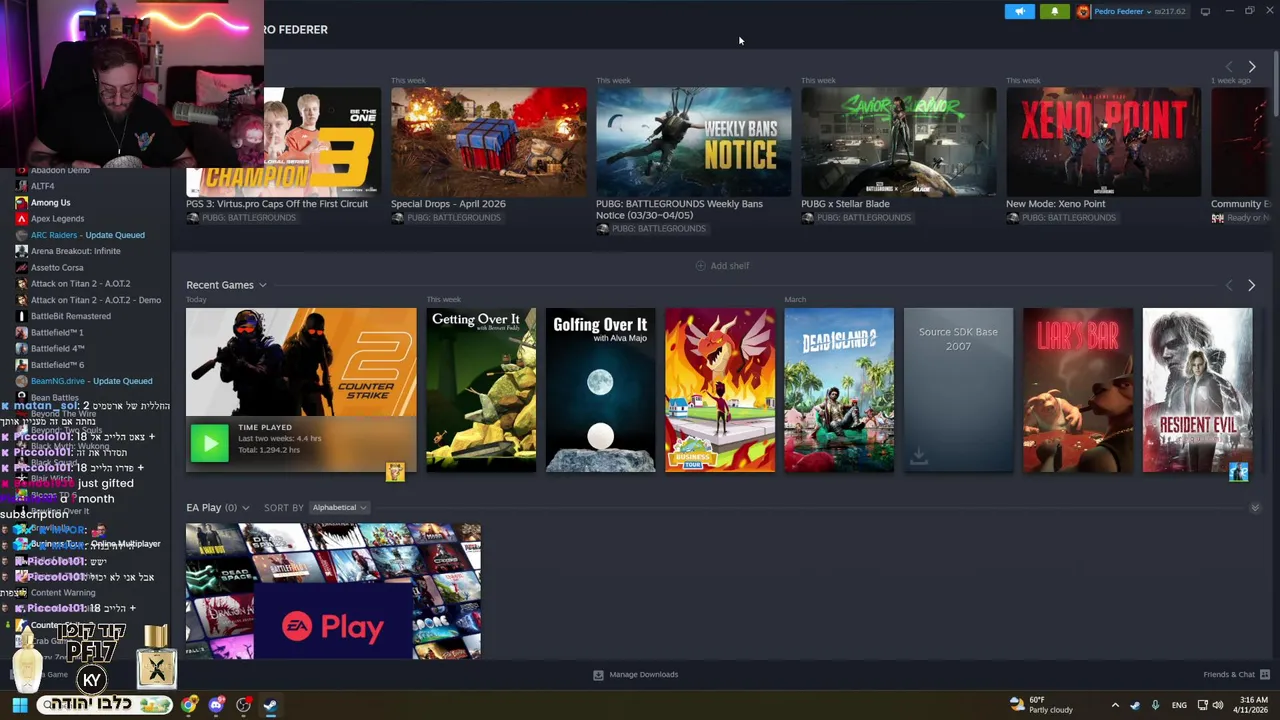
Task: Open Liar's Bar game tile
Action: [x=1078, y=390]
